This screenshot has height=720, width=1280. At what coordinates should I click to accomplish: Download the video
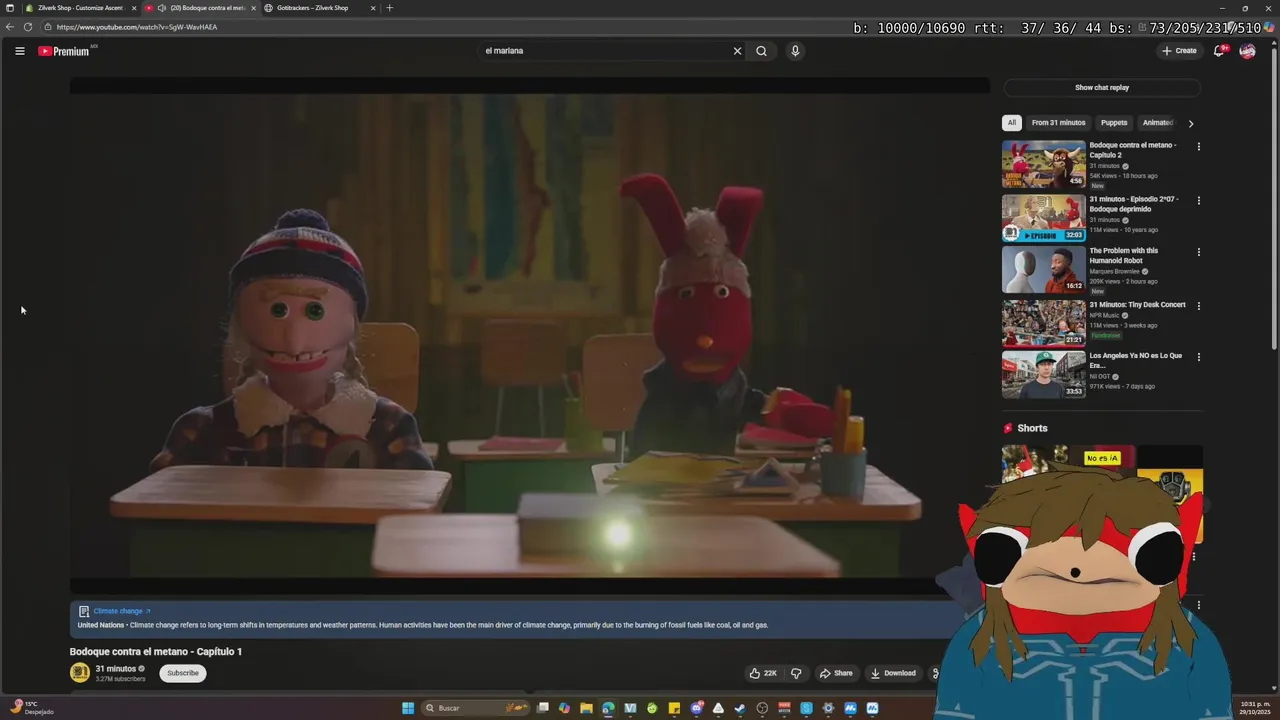[x=893, y=673]
